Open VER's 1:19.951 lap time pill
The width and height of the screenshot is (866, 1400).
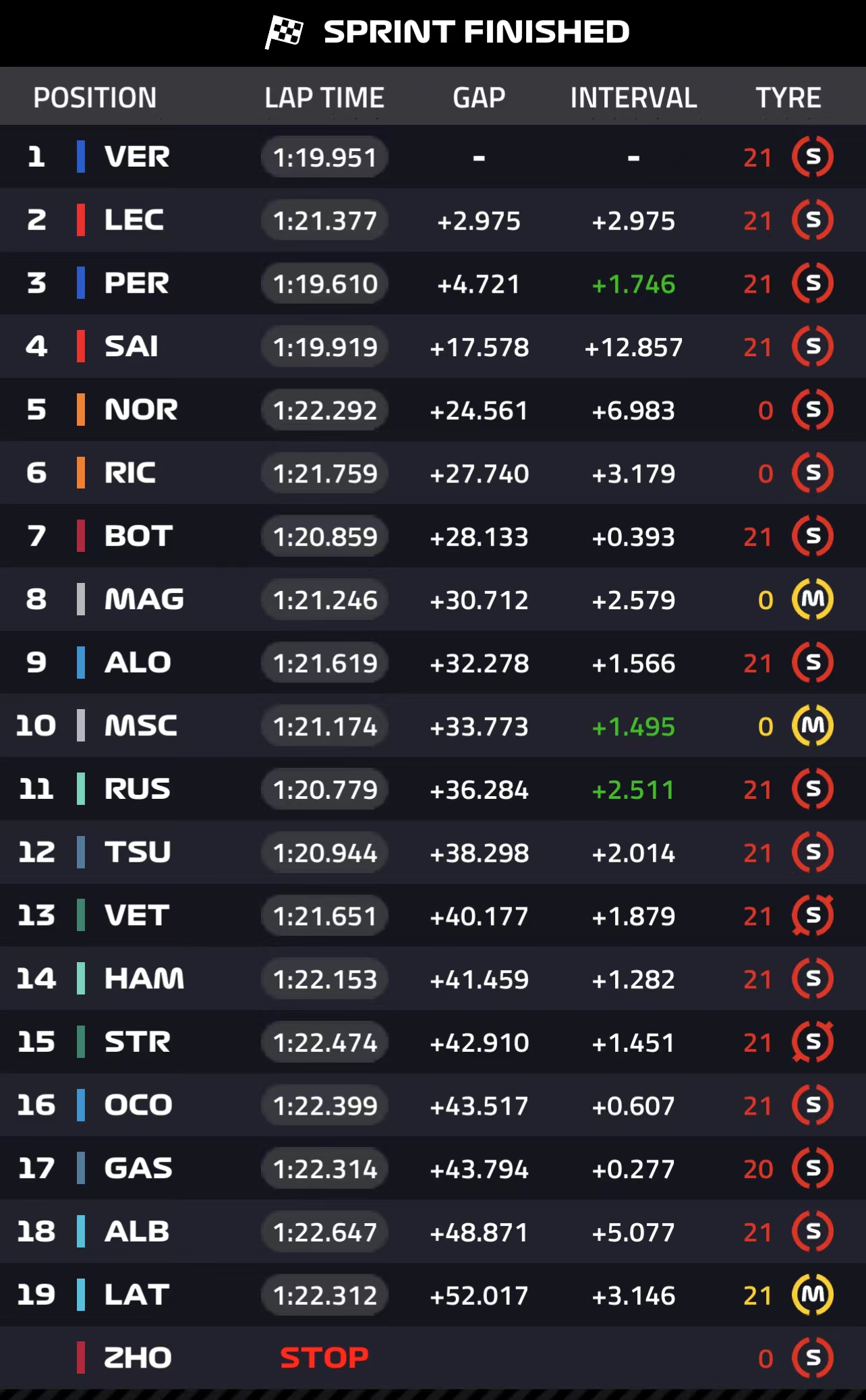324,157
